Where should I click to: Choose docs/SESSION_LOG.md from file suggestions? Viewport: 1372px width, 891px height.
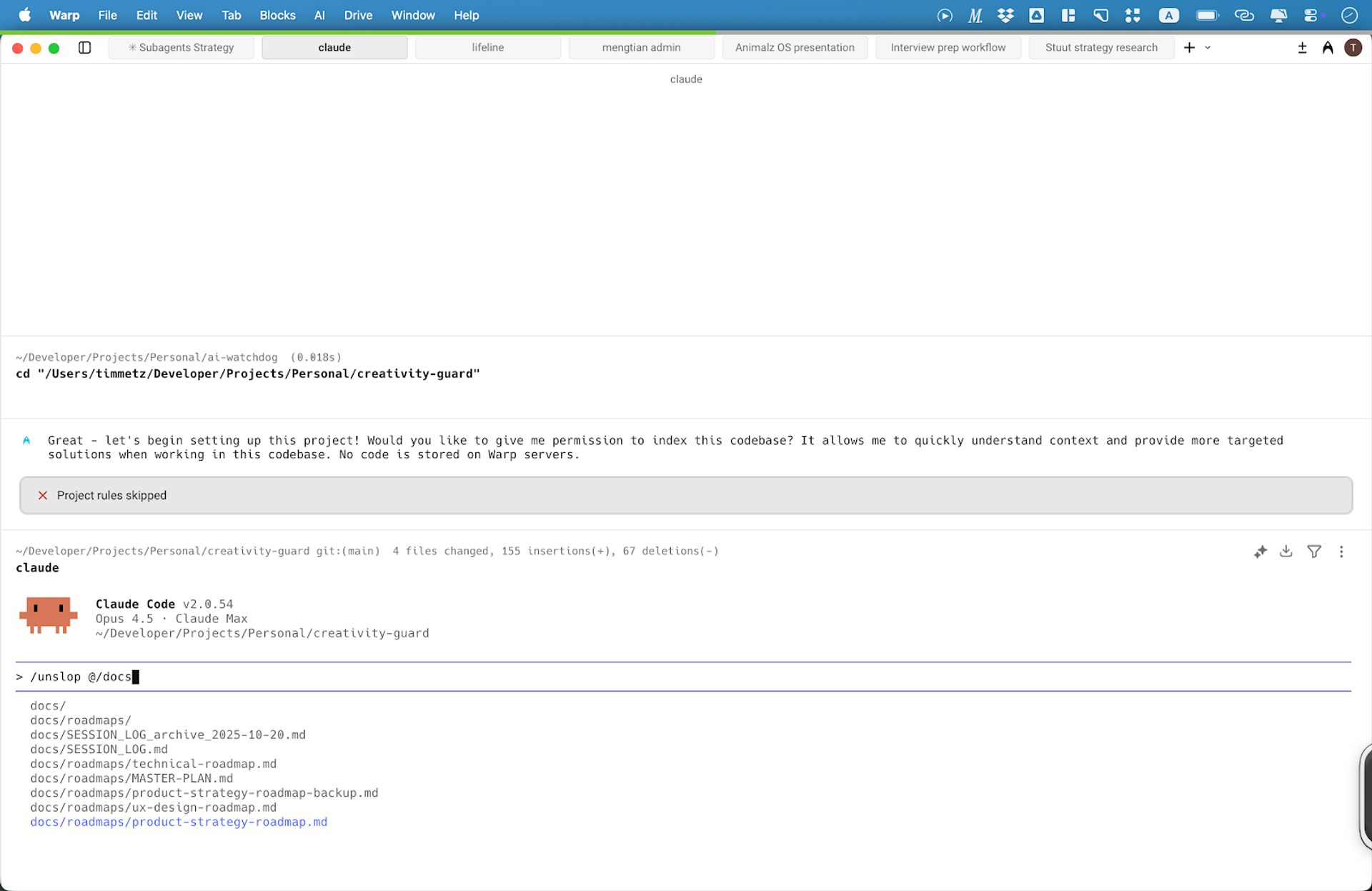pyautogui.click(x=99, y=749)
